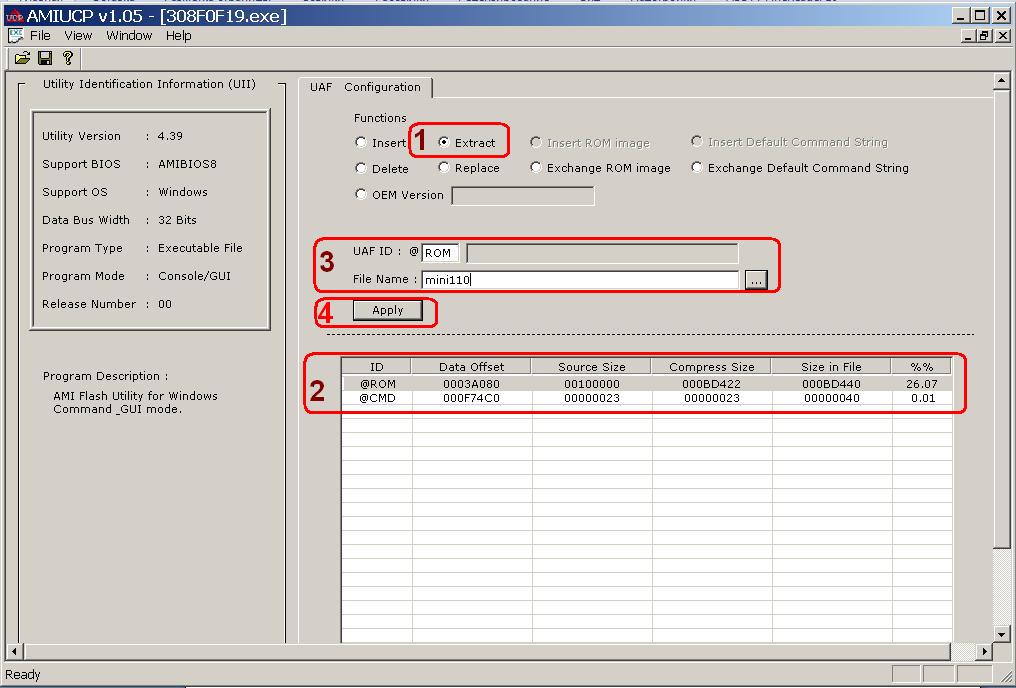Screen dimensions: 1016x688
Task: Click the document icon beside File menu
Action: [x=15, y=36]
